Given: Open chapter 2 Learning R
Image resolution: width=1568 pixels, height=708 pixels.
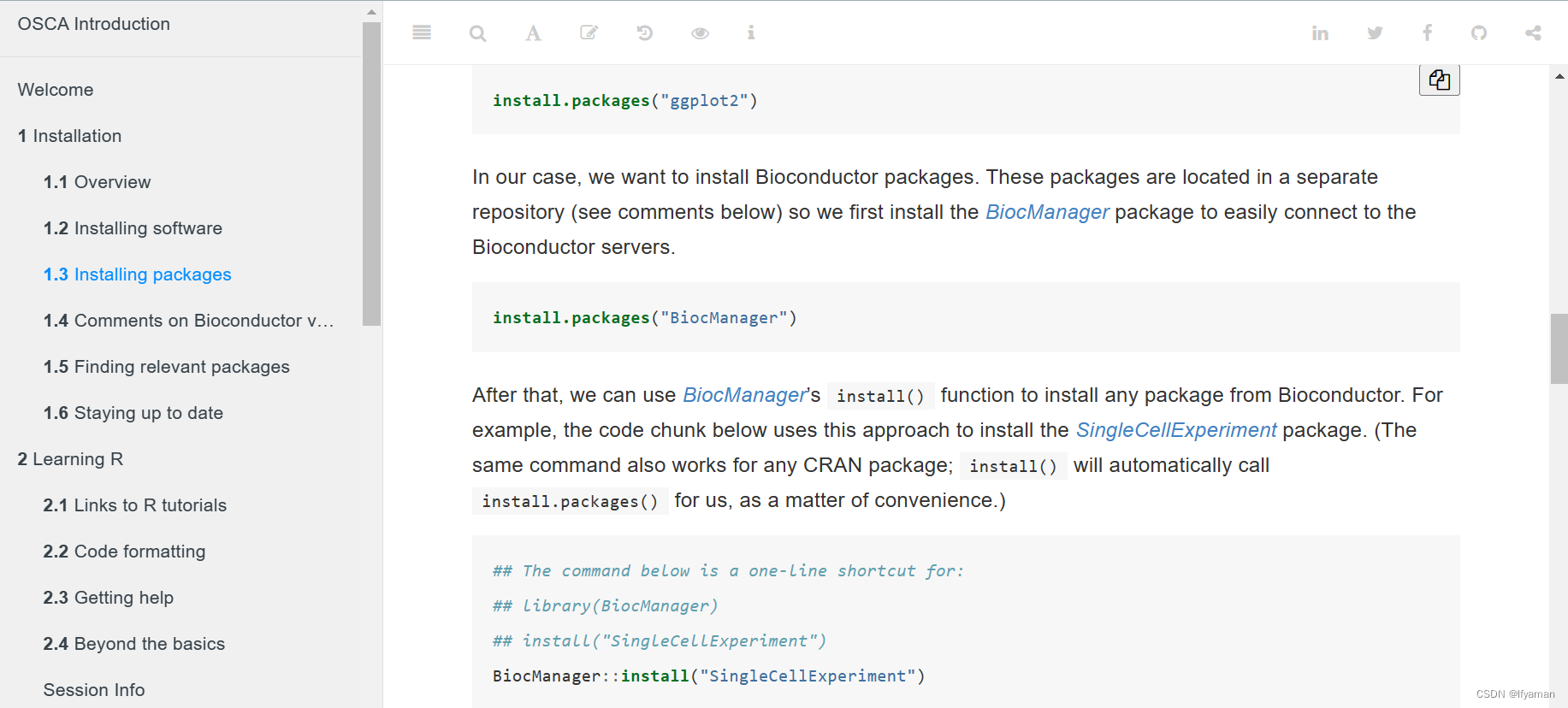Looking at the screenshot, I should [x=70, y=459].
